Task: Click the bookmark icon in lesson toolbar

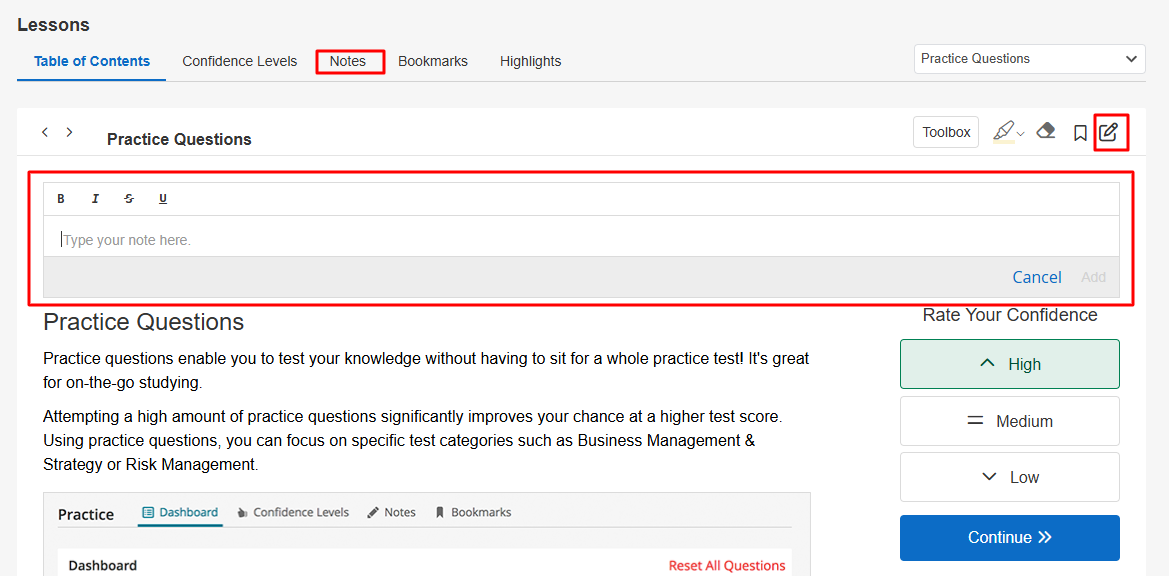Action: [1080, 133]
